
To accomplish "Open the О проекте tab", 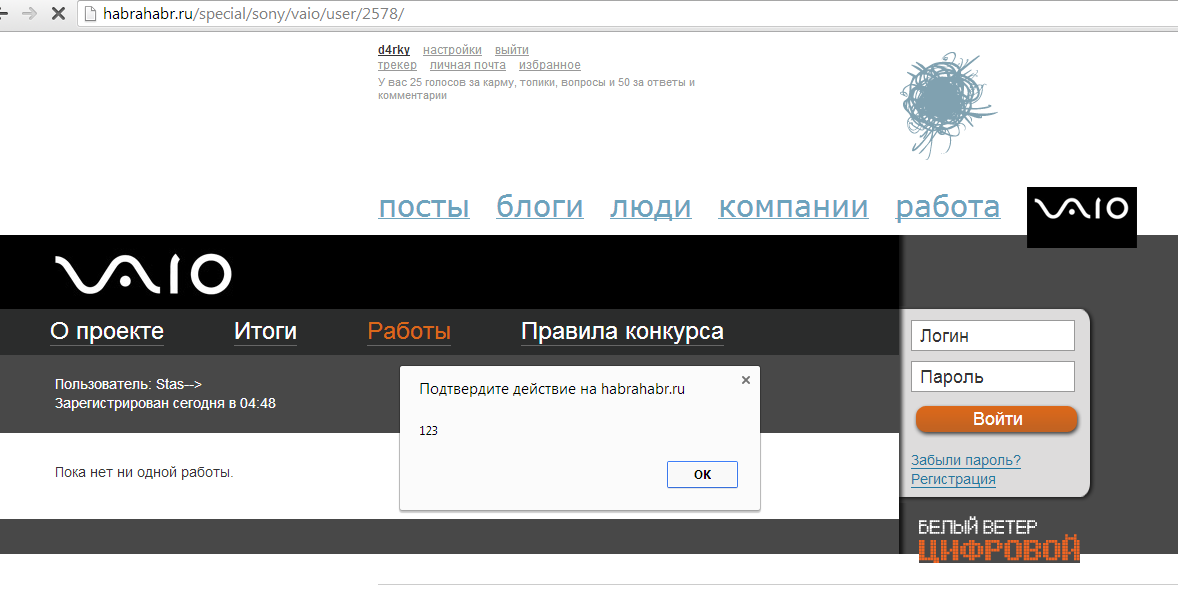I will (x=107, y=331).
